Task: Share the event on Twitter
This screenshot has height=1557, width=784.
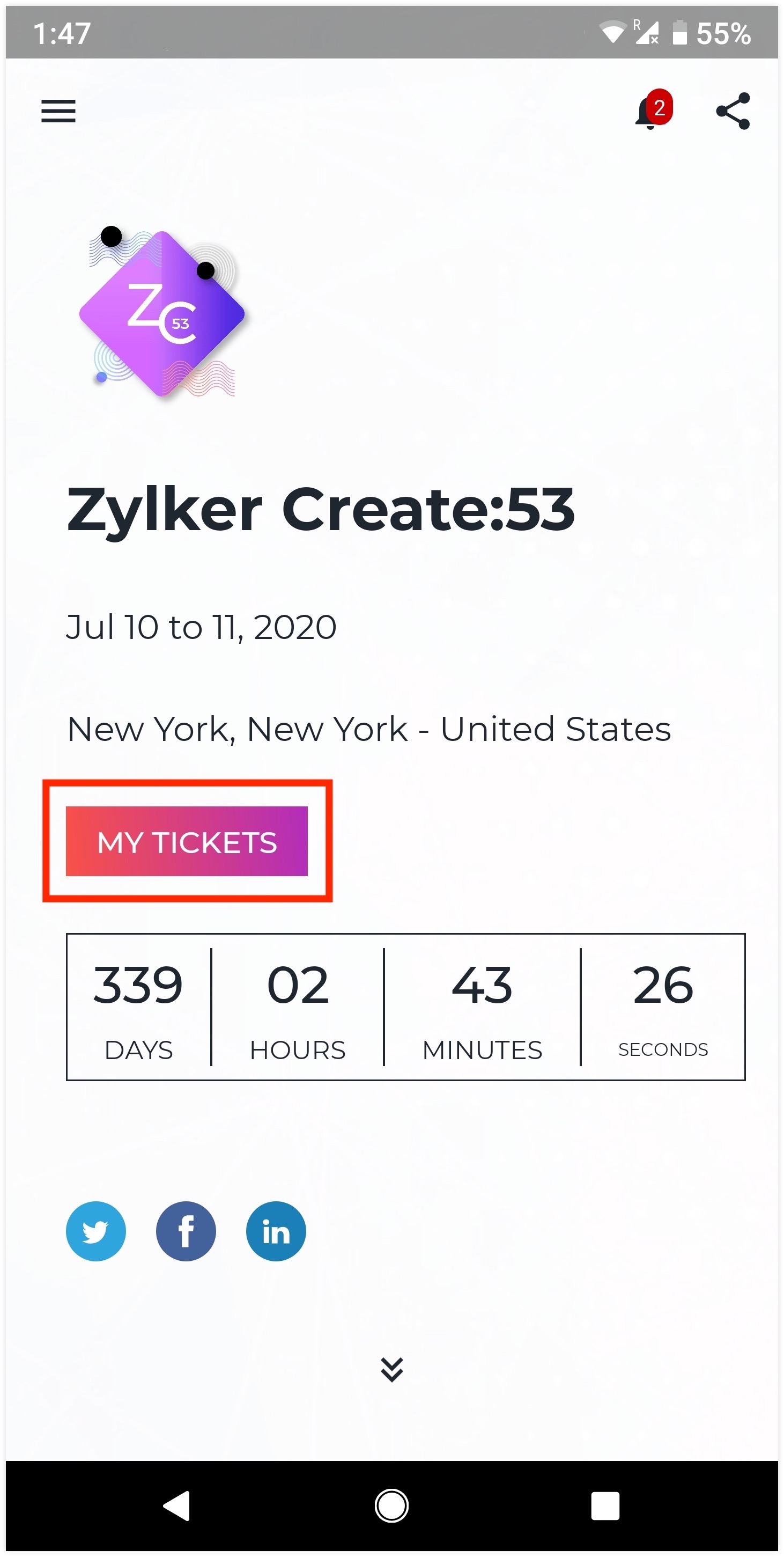Action: (x=95, y=1231)
